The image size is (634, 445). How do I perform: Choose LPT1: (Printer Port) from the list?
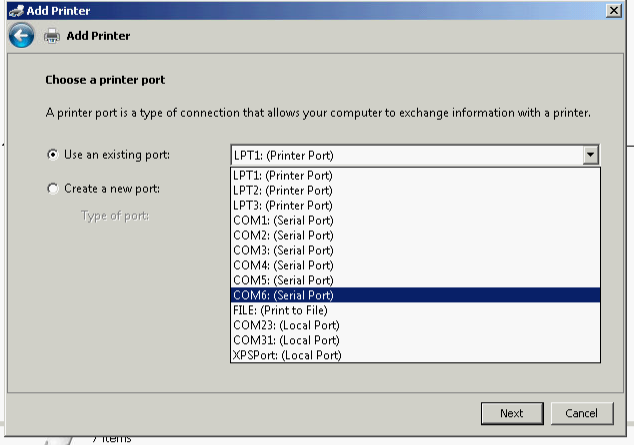283,175
